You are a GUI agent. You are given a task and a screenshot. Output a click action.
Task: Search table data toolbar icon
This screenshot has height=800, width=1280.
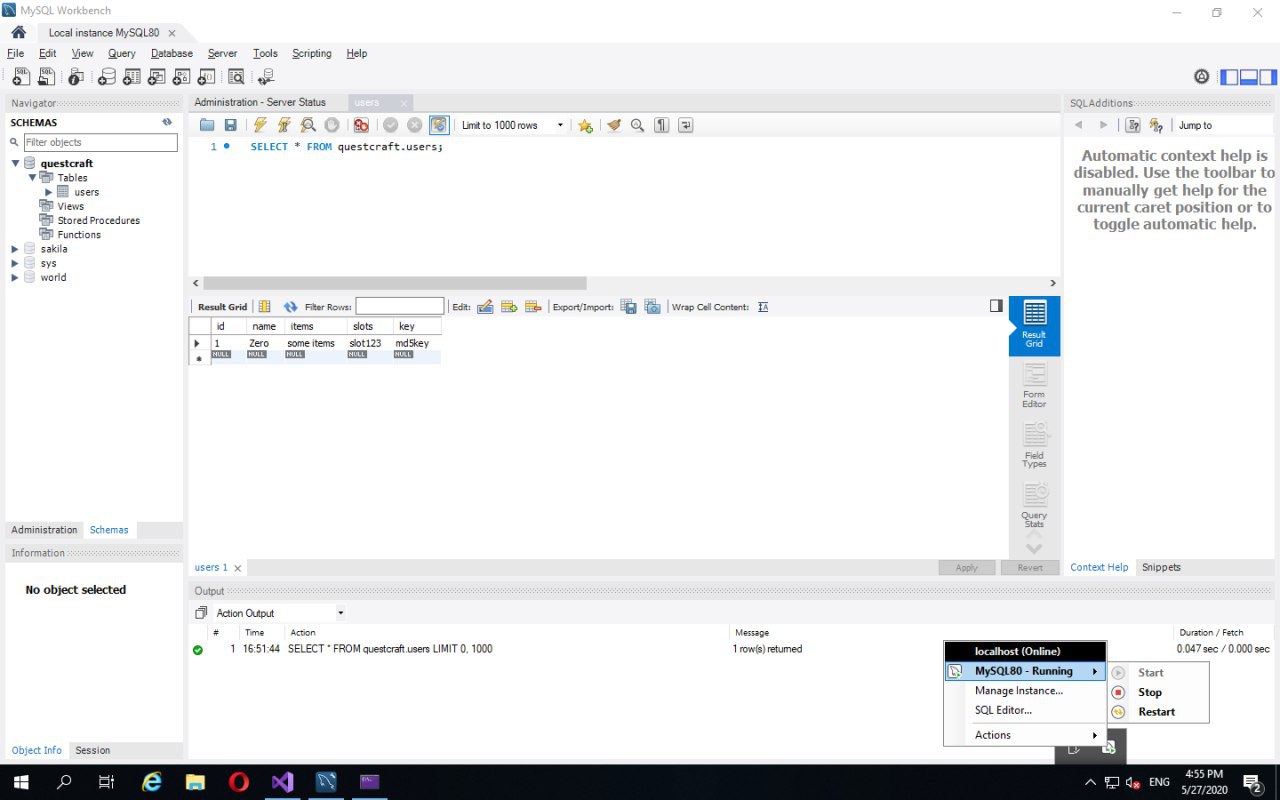(x=237, y=76)
